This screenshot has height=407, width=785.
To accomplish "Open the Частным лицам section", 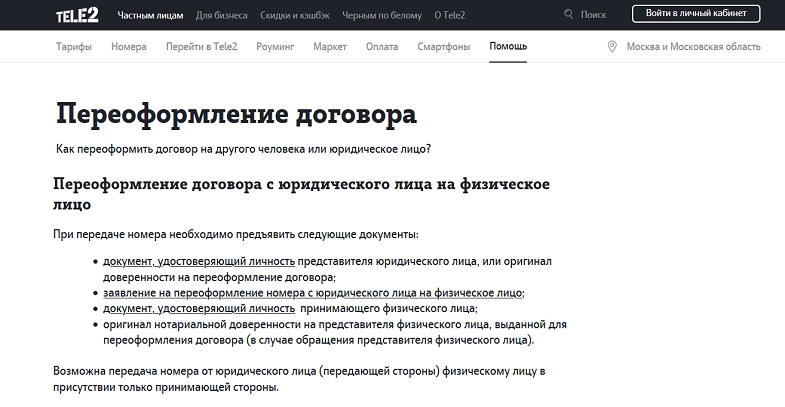I will (x=150, y=16).
